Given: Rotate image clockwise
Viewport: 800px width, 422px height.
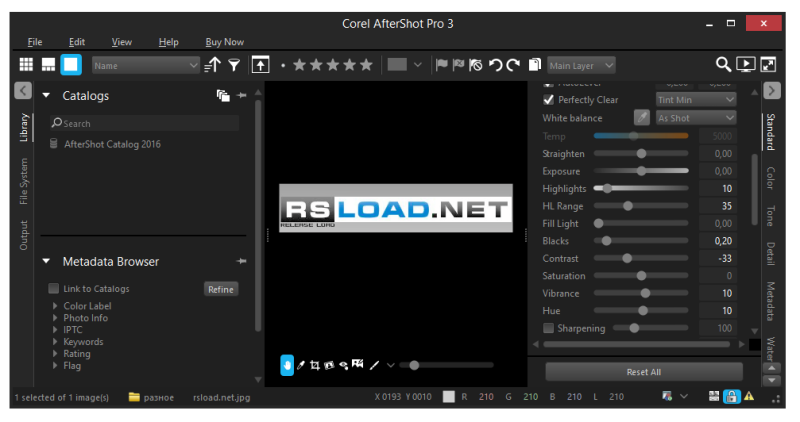Looking at the screenshot, I should pos(513,65).
